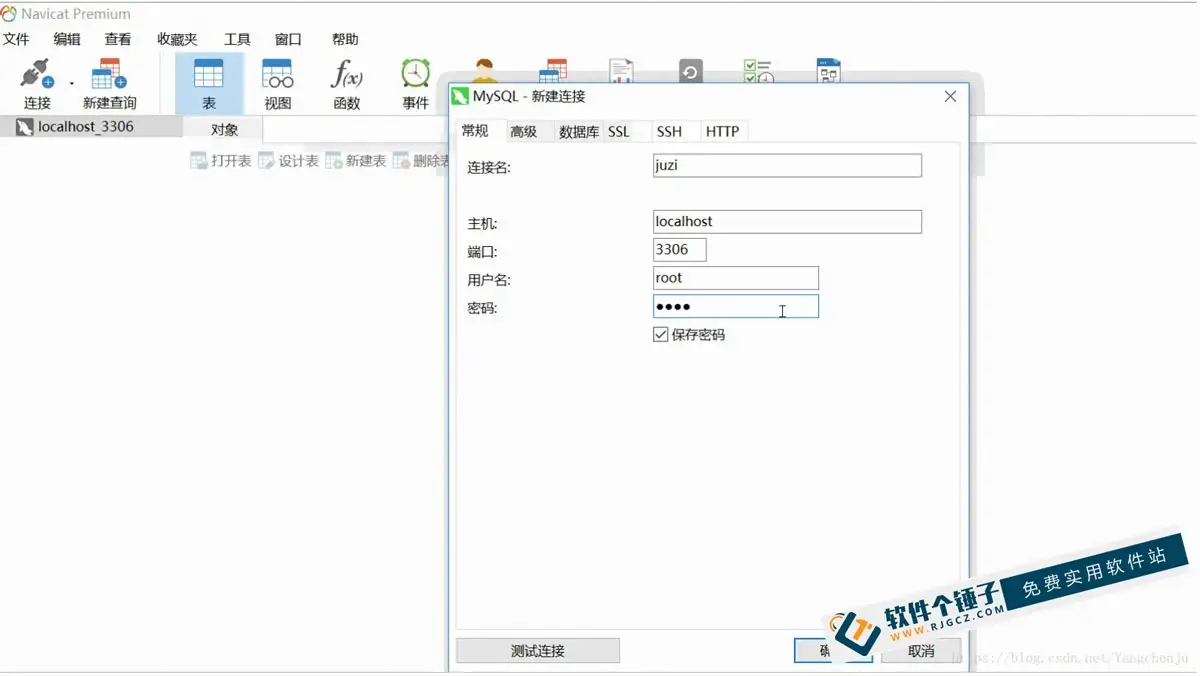Open the 文件 menu
The width and height of the screenshot is (1200, 676).
16,39
